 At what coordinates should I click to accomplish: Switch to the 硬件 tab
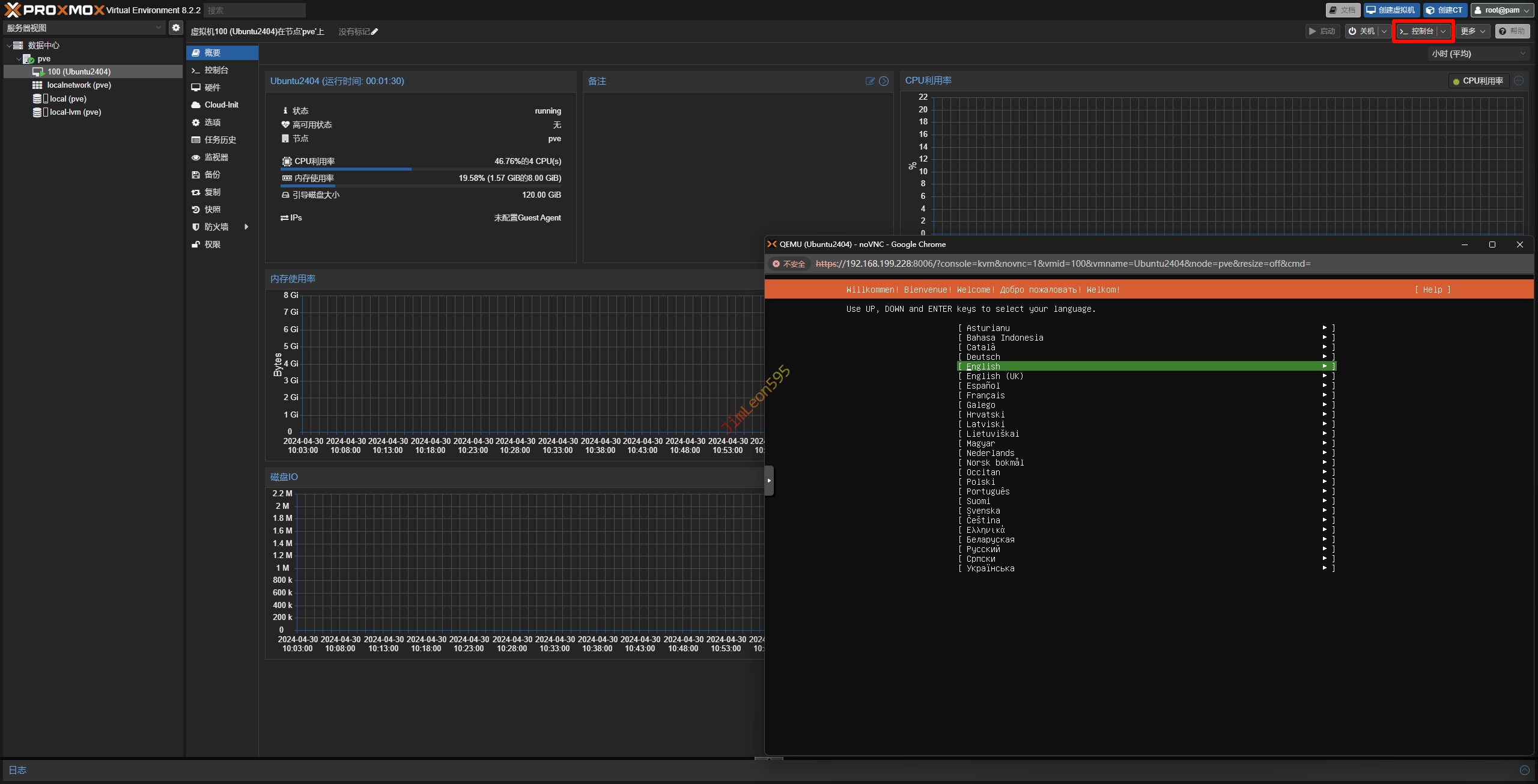213,88
